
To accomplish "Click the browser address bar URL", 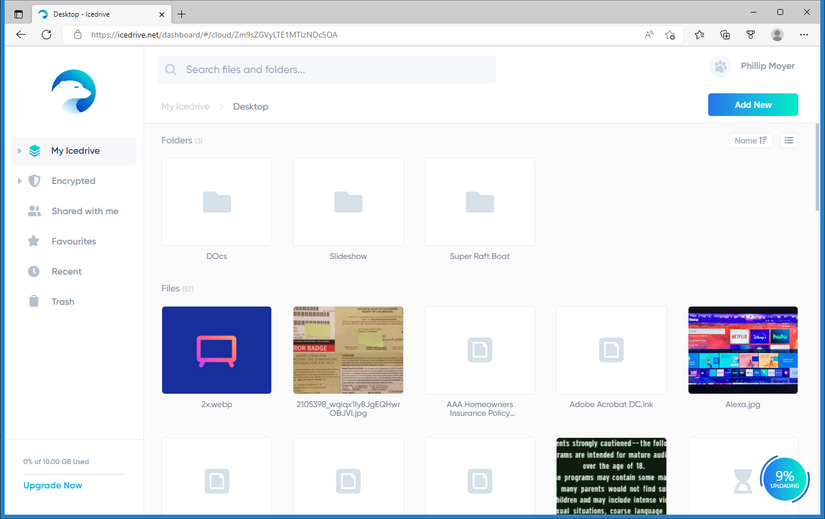I will (214, 35).
